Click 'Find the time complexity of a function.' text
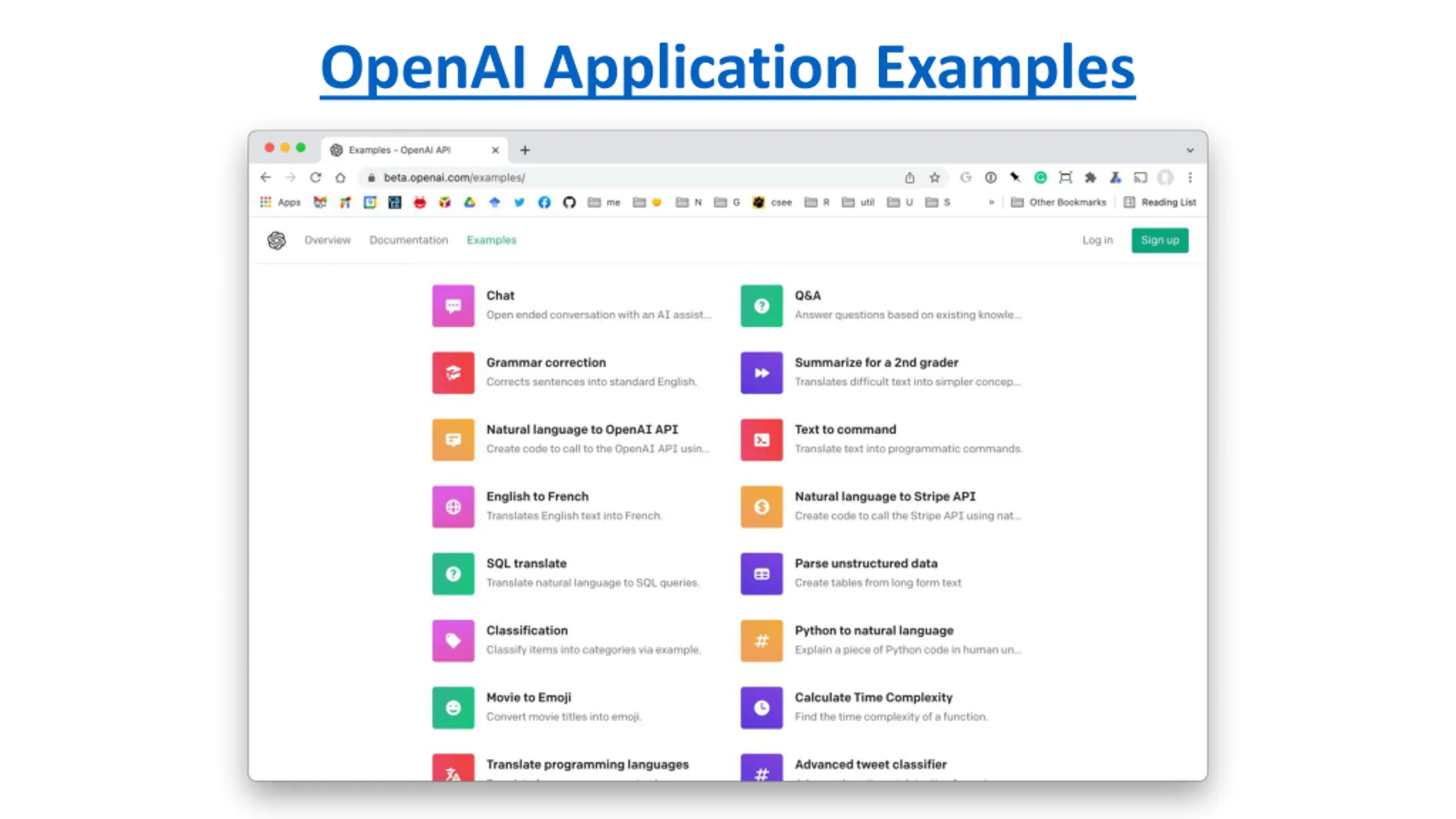Screen dimensions: 1456x819 [x=891, y=717]
